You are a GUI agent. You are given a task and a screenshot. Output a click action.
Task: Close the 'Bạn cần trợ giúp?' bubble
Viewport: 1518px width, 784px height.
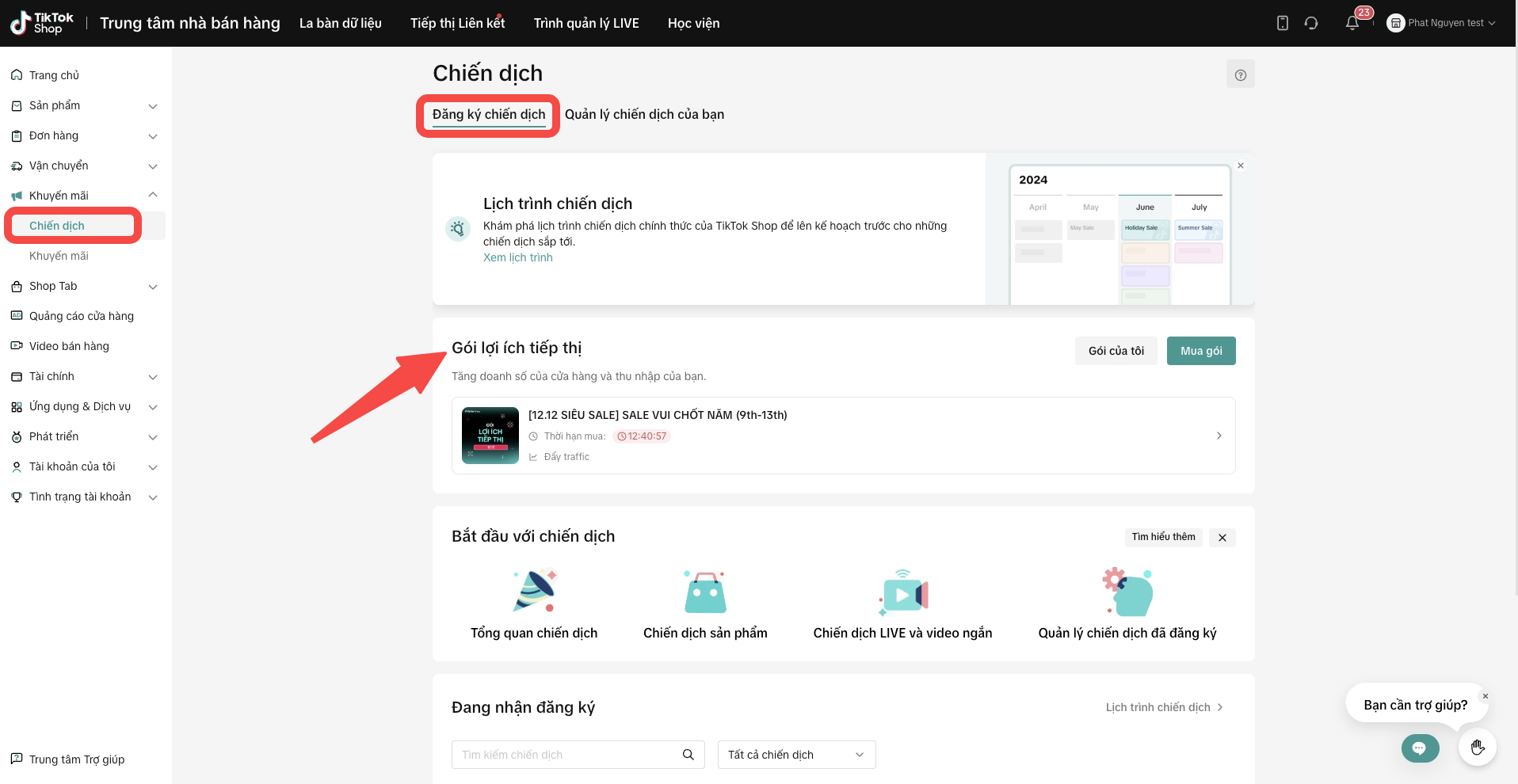coord(1486,696)
